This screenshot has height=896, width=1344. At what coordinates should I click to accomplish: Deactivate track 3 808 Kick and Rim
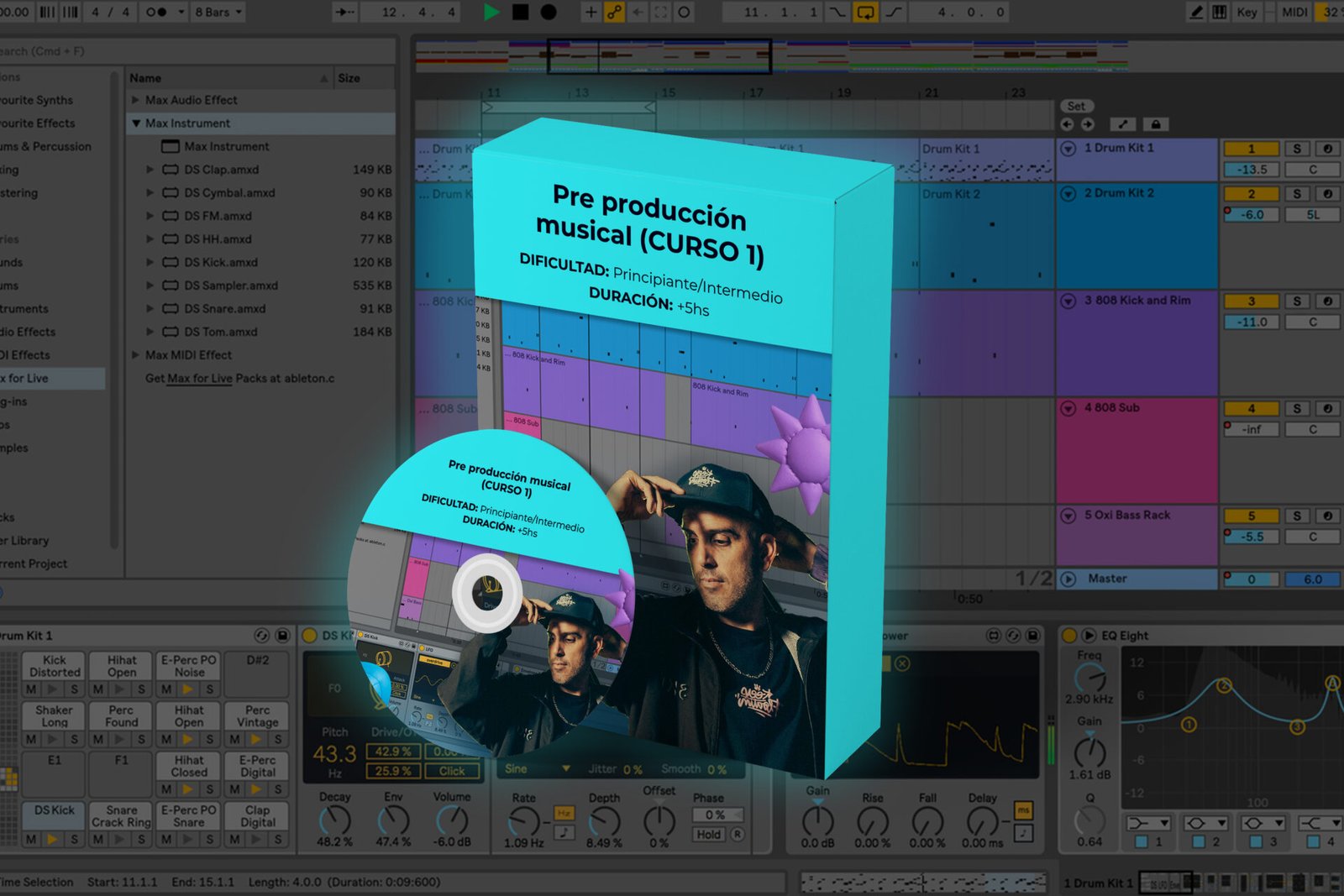pos(1251,301)
